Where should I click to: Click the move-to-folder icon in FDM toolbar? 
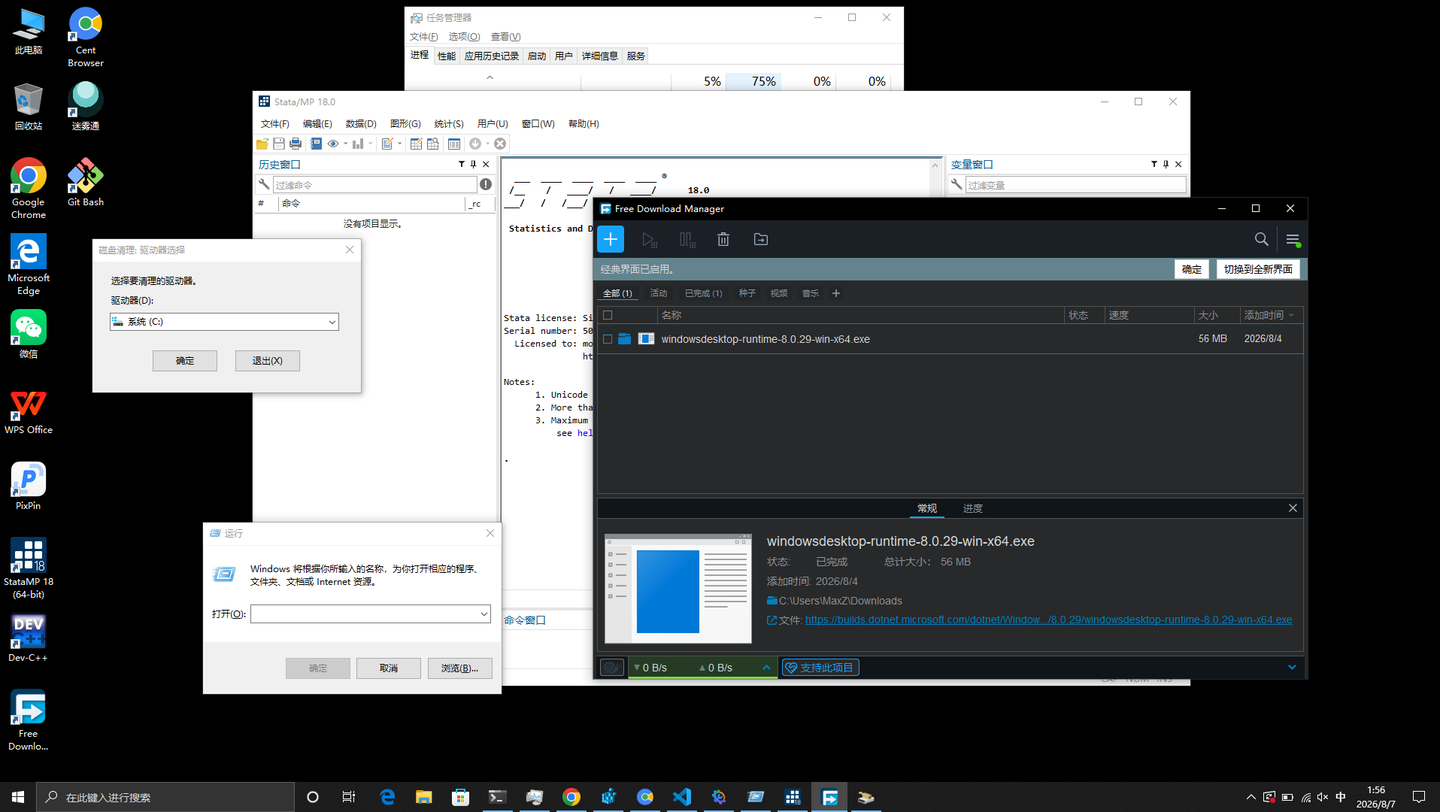pos(761,240)
